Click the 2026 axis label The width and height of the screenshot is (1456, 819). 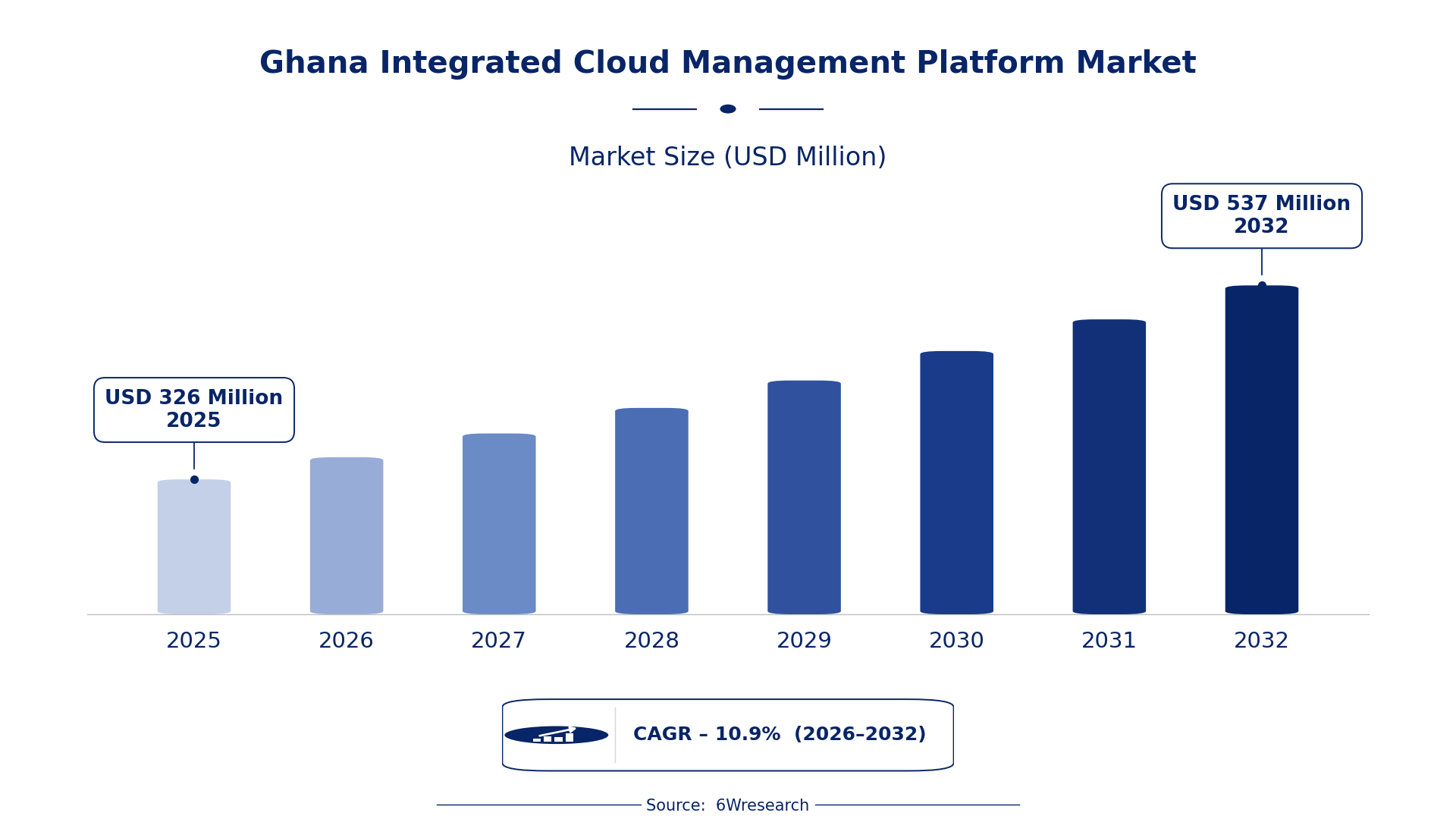point(347,641)
